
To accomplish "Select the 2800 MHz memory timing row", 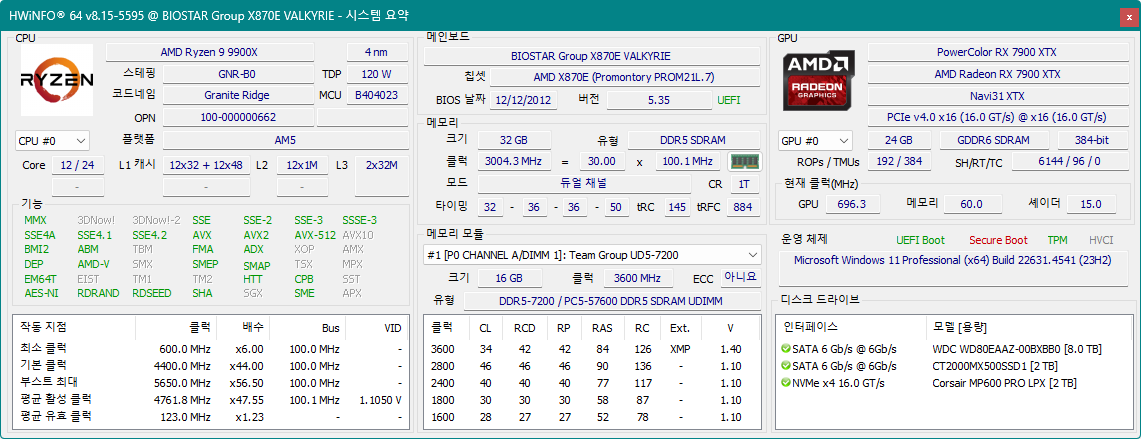I will coord(592,365).
